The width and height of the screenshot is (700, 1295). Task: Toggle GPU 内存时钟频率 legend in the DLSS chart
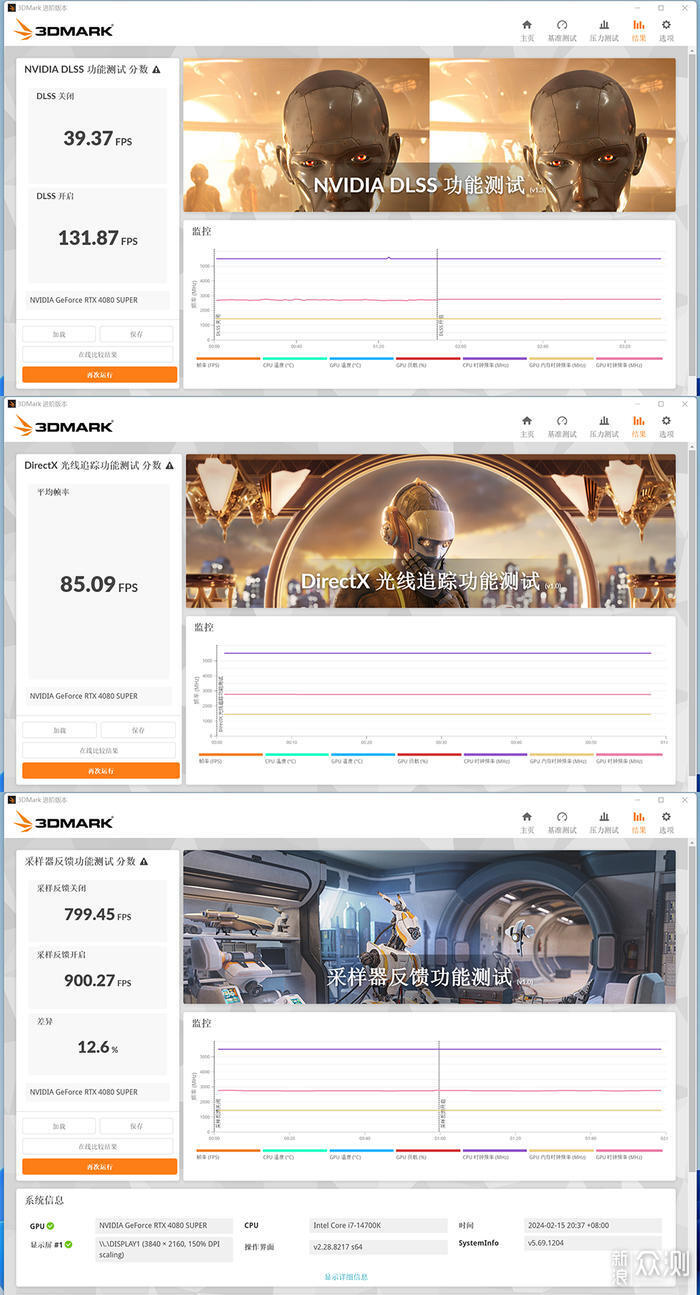[561, 362]
